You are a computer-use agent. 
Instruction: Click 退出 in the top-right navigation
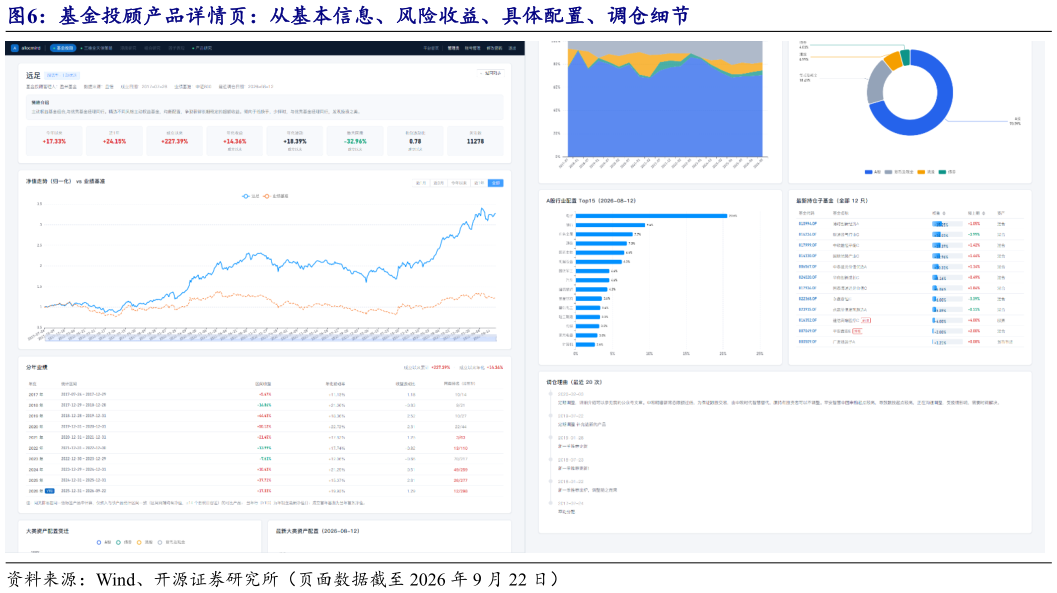[x=512, y=48]
